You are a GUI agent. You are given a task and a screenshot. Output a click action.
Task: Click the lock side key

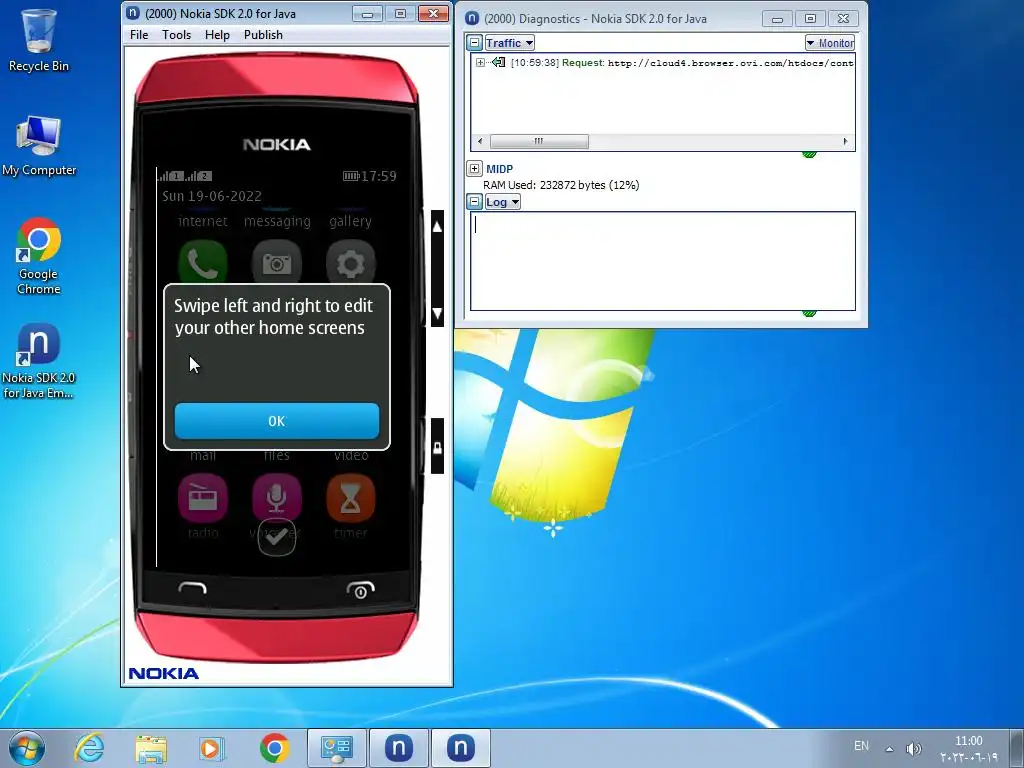pyautogui.click(x=438, y=447)
